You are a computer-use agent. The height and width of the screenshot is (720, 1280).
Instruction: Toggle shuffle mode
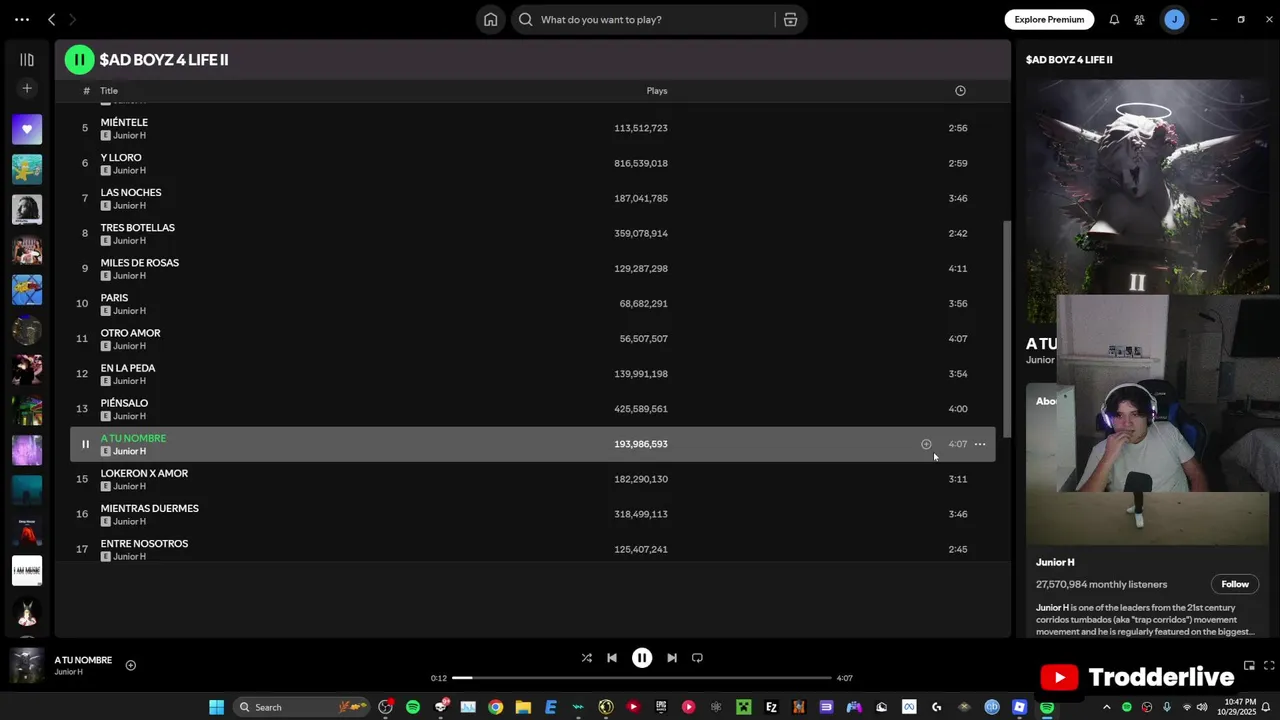[587, 658]
